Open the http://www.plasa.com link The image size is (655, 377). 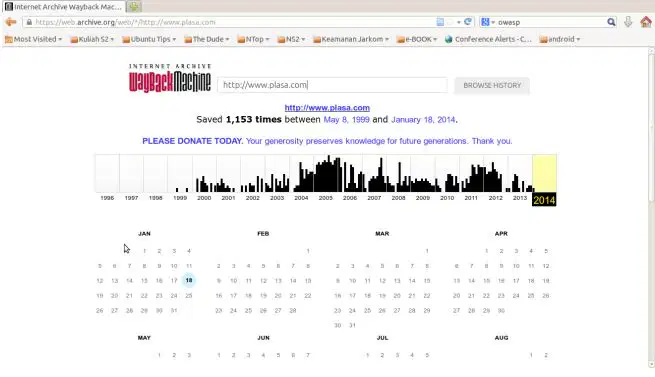click(327, 108)
